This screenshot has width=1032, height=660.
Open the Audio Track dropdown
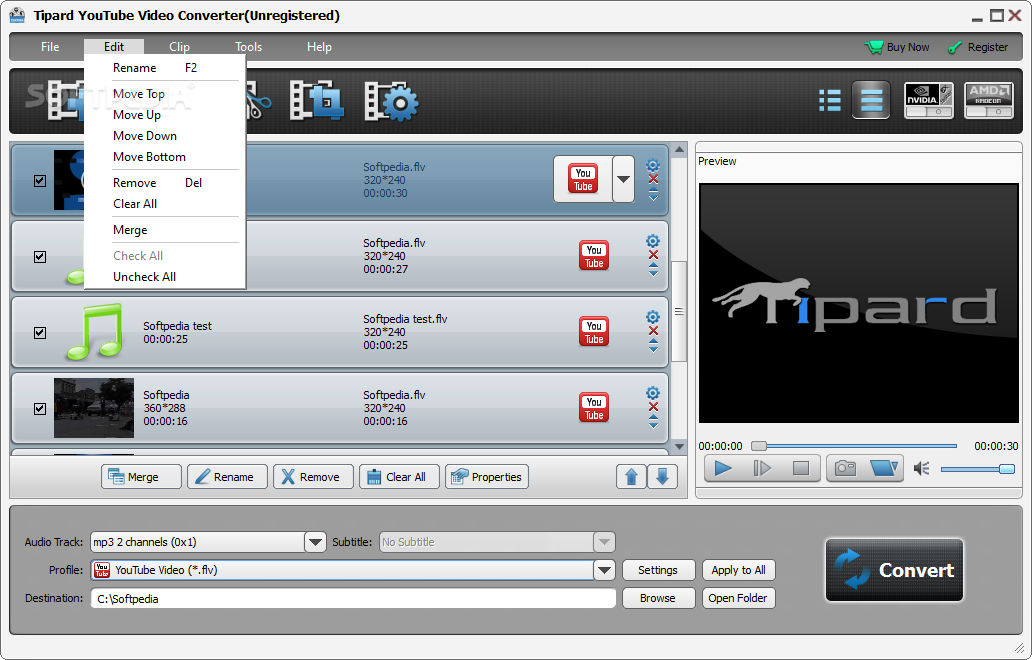click(315, 542)
